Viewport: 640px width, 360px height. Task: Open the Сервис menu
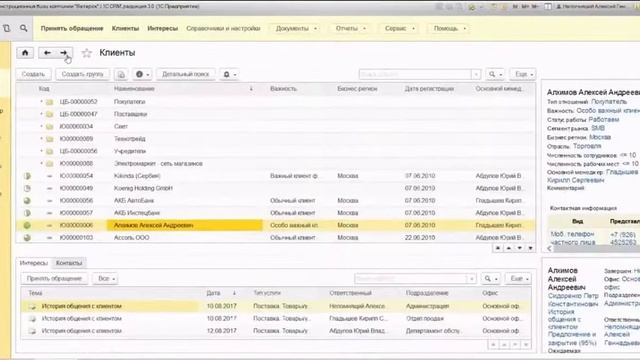pos(399,28)
